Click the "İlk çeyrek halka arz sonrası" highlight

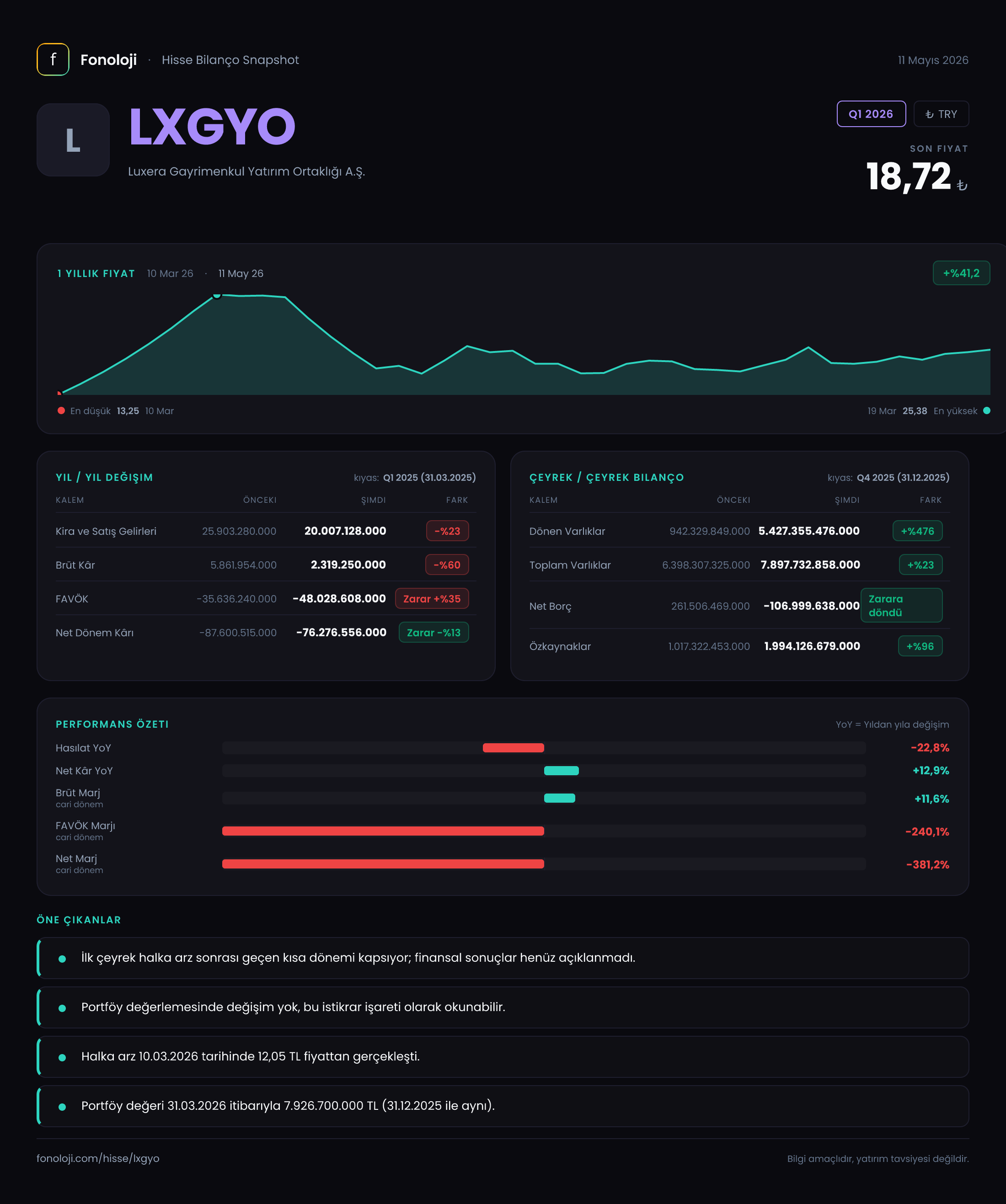click(x=503, y=958)
